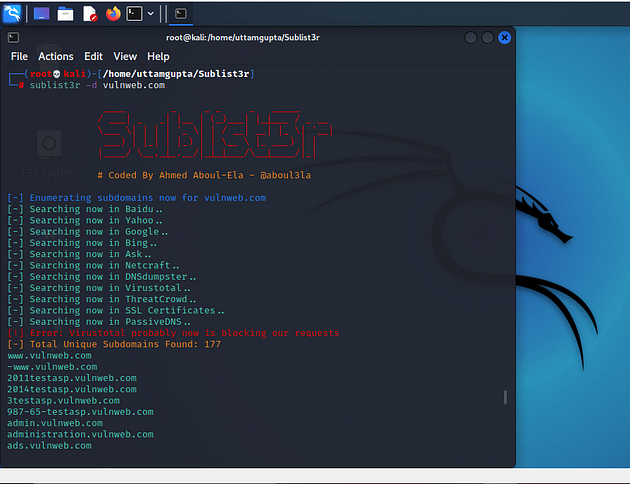Click the 'Searching now in Baidu' line
Image resolution: width=630 pixels, height=484 pixels.
coord(85,209)
